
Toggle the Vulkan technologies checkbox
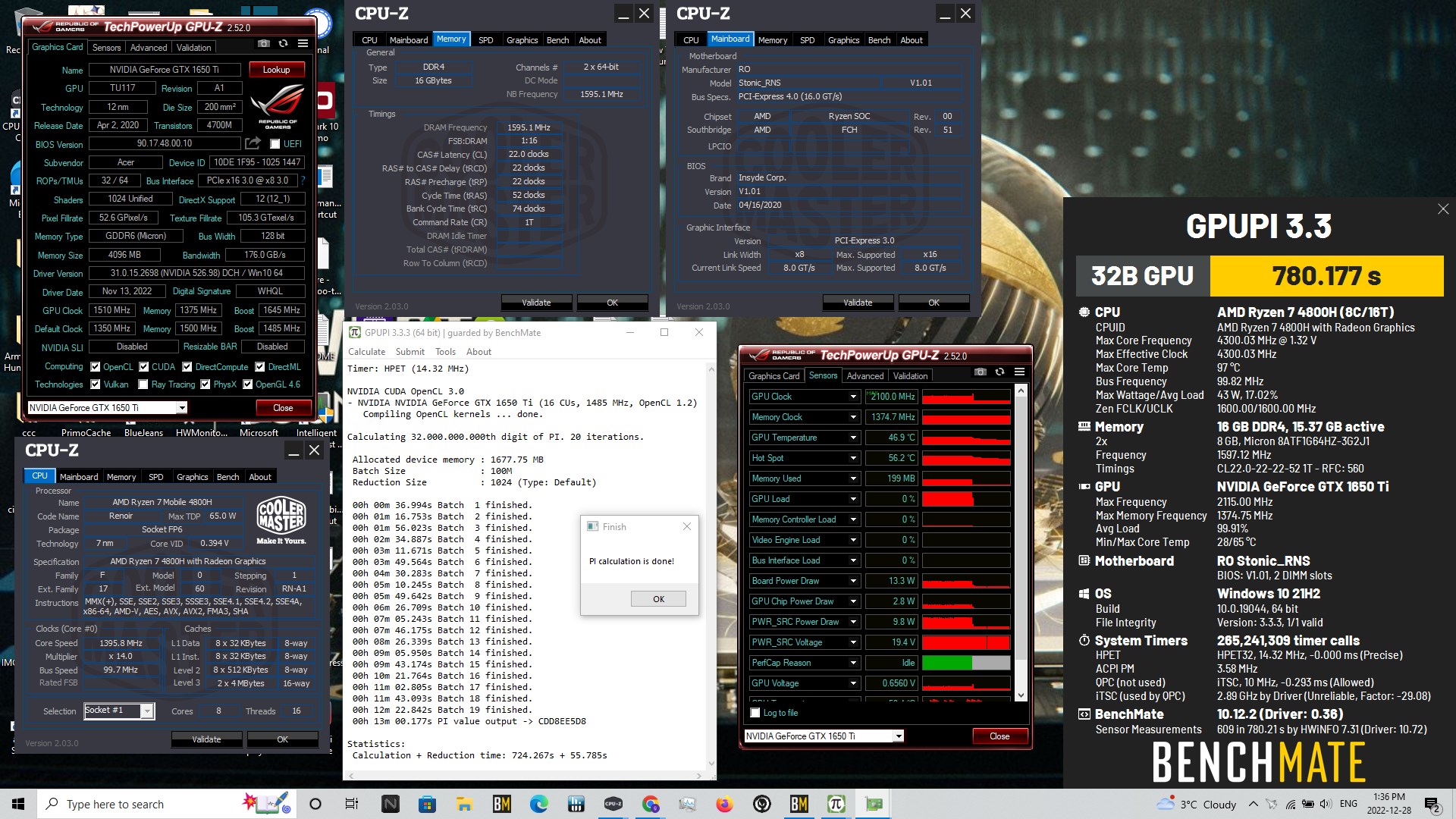click(x=95, y=384)
